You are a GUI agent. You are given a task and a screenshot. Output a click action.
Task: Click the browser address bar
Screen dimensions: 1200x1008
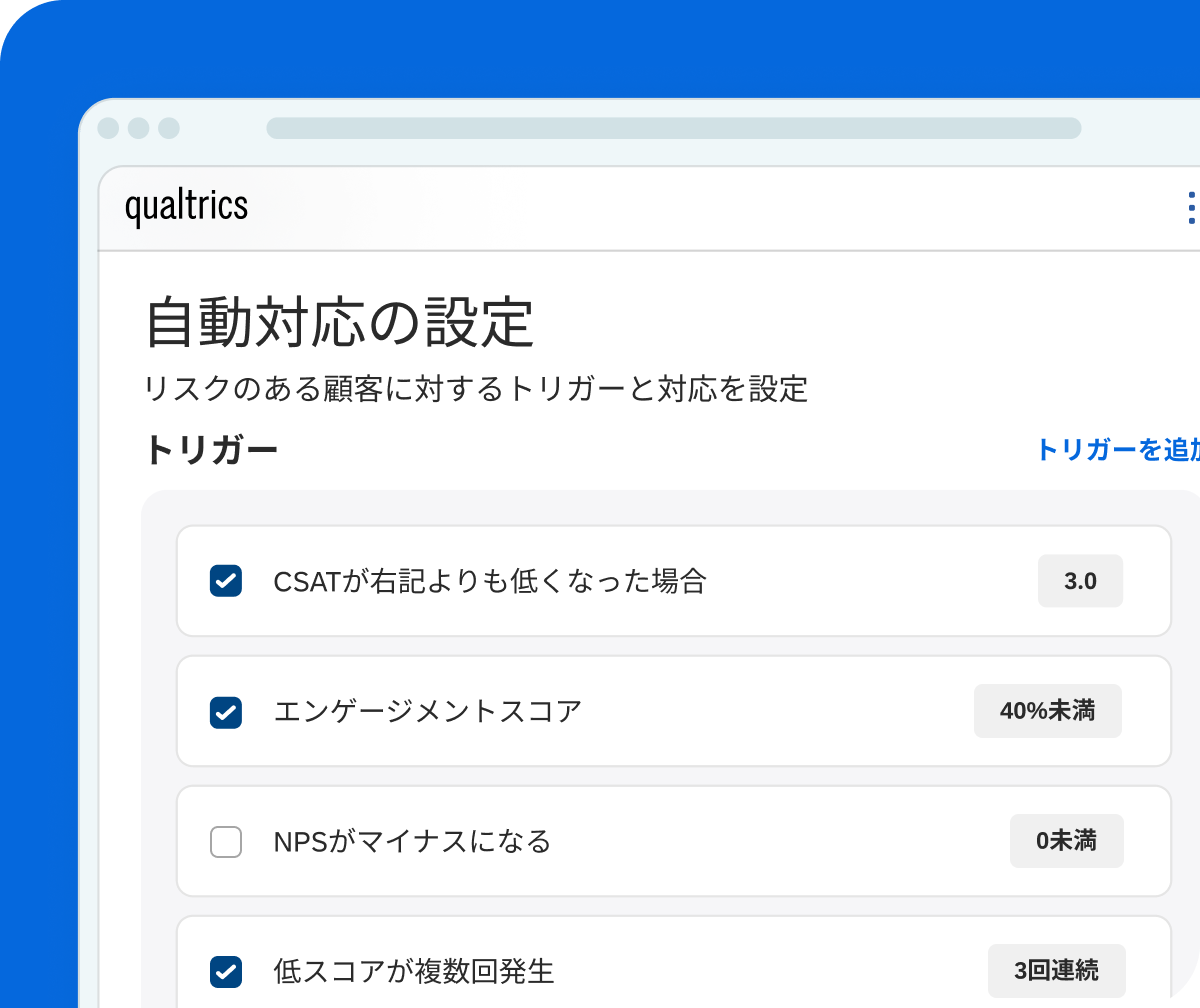click(673, 128)
